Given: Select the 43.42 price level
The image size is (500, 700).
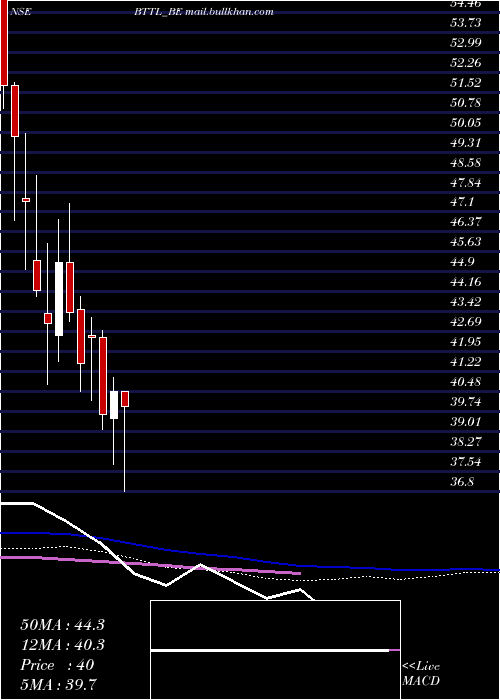Looking at the screenshot, I should click(x=466, y=302).
